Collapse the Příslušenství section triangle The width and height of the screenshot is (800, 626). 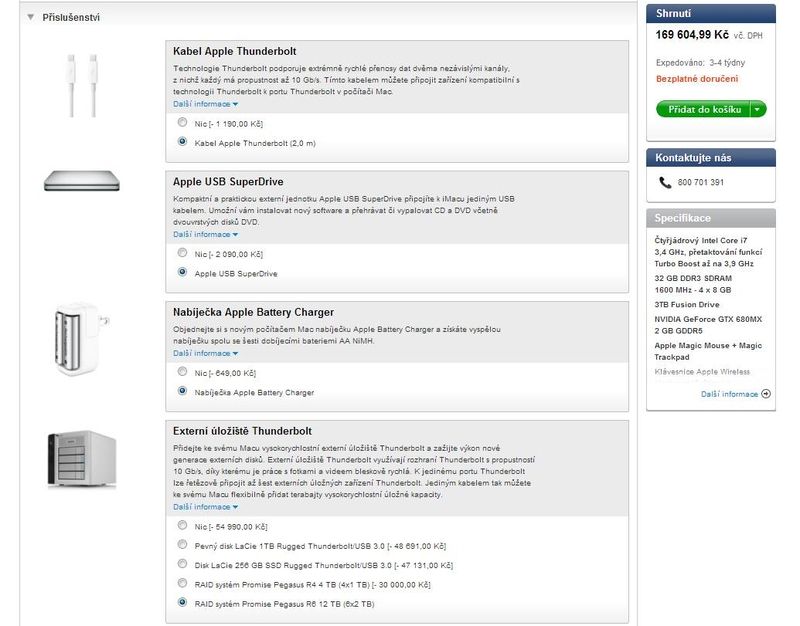[x=31, y=17]
